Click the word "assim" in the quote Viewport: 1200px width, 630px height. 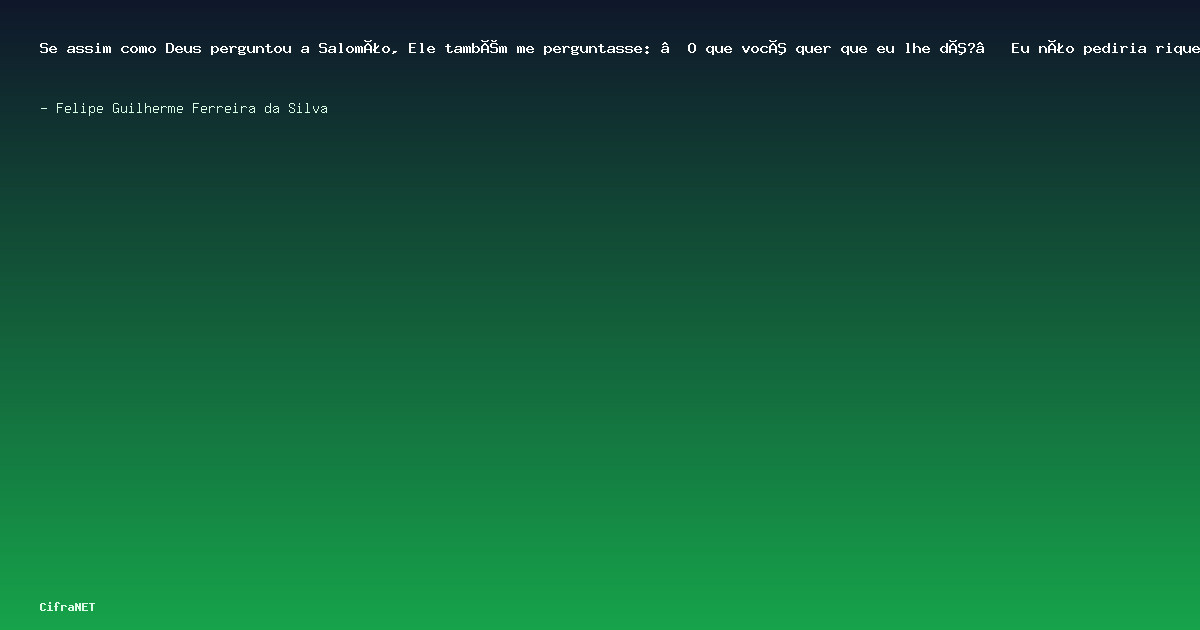(x=89, y=48)
